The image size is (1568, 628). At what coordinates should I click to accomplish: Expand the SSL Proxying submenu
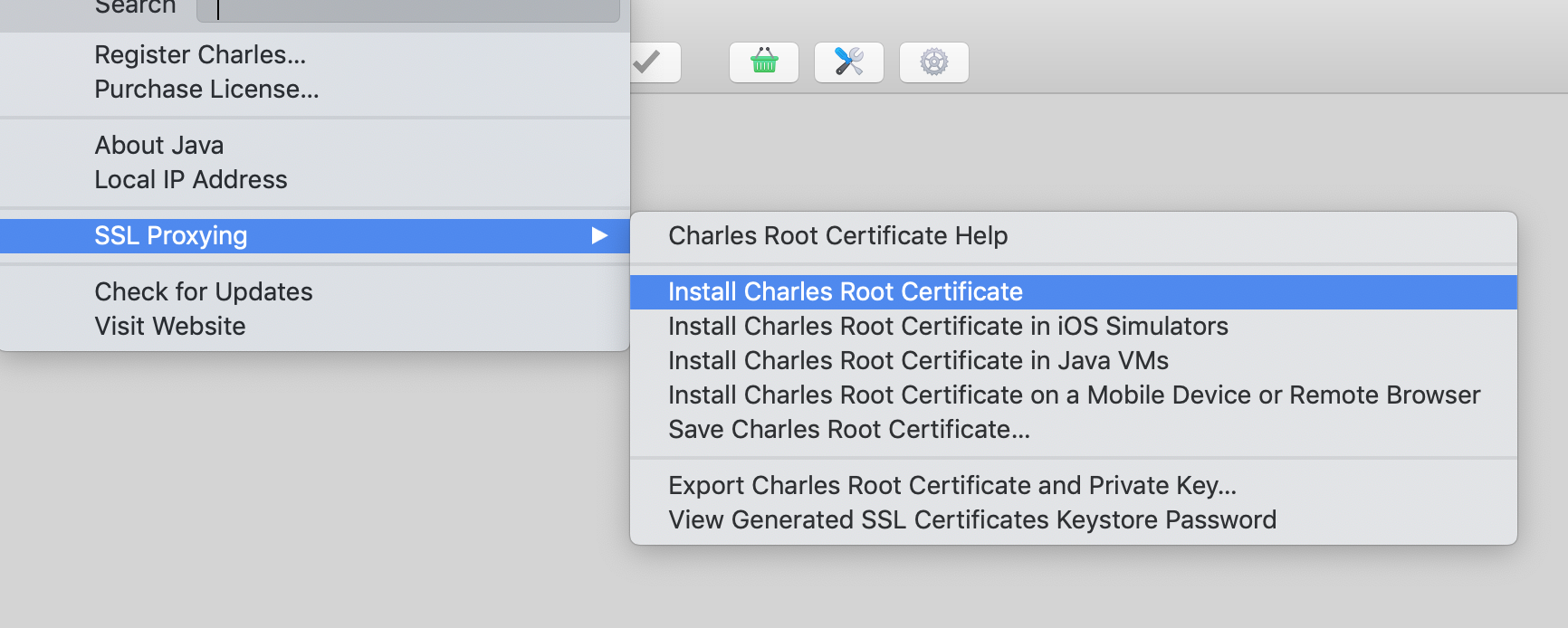point(315,236)
